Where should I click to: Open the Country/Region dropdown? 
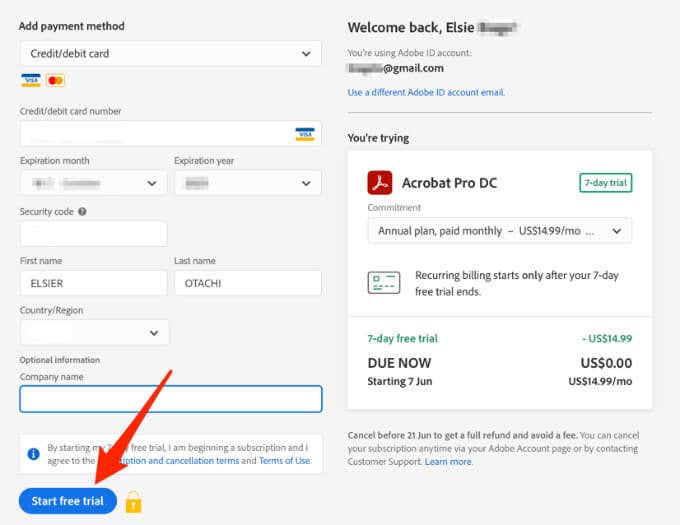point(94,332)
